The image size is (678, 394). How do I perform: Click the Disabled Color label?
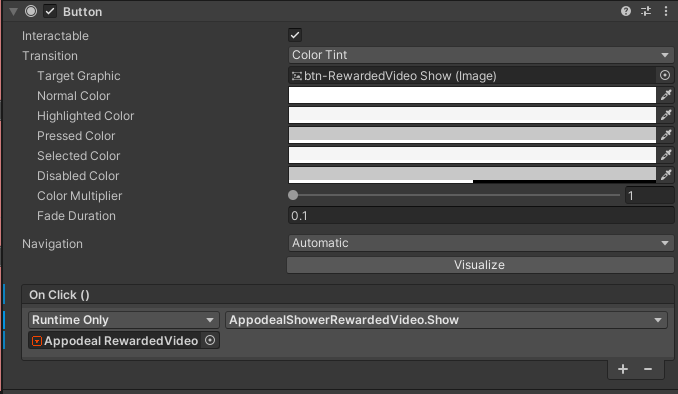(78, 176)
